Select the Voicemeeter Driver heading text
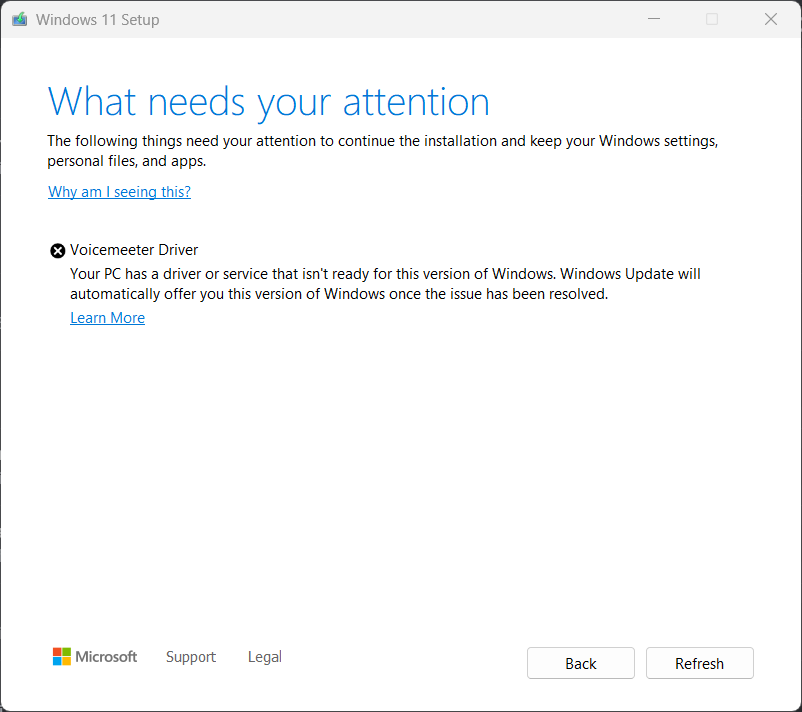The image size is (802, 712). click(134, 249)
